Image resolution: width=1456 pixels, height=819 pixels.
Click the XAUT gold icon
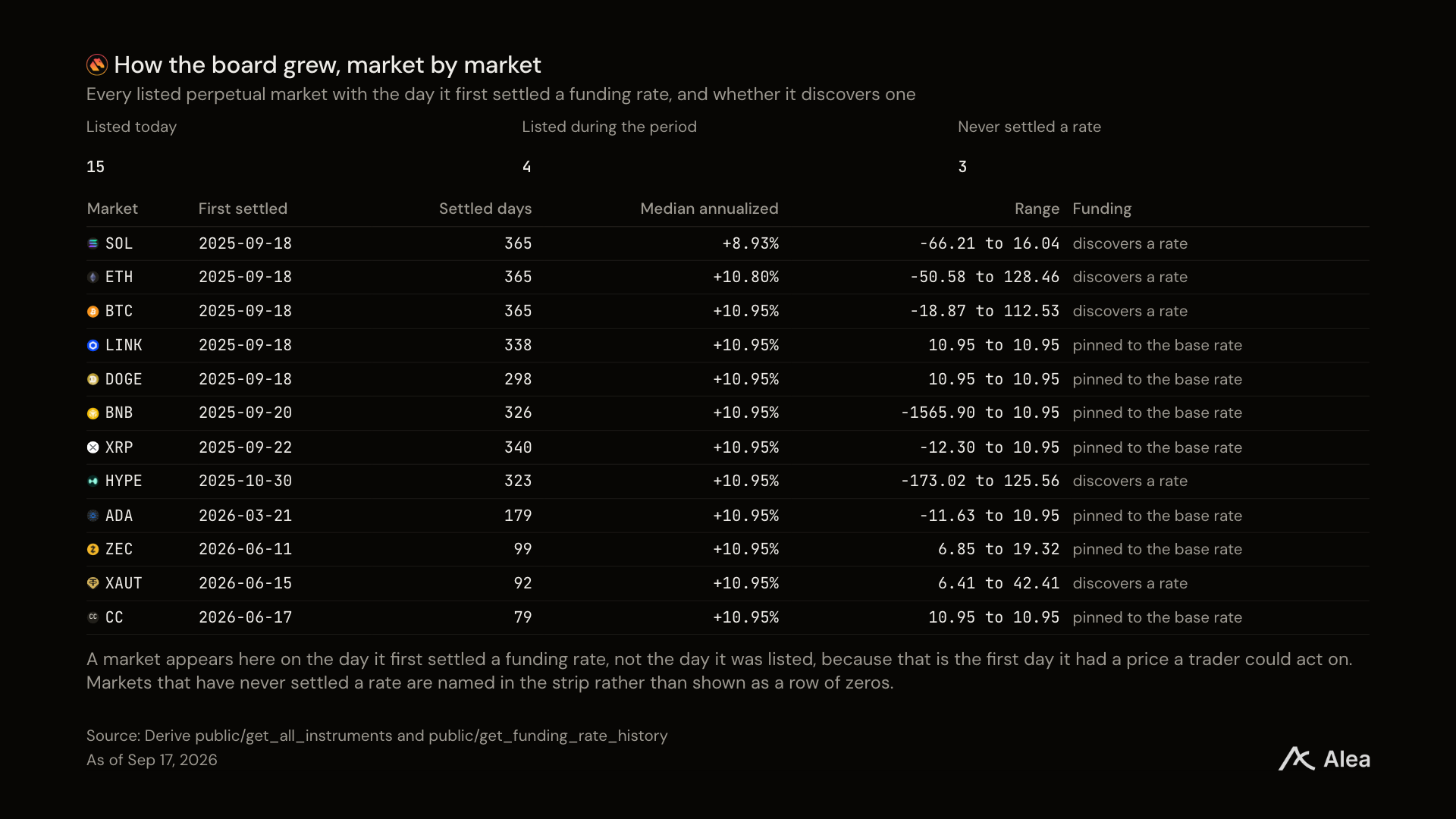point(93,583)
